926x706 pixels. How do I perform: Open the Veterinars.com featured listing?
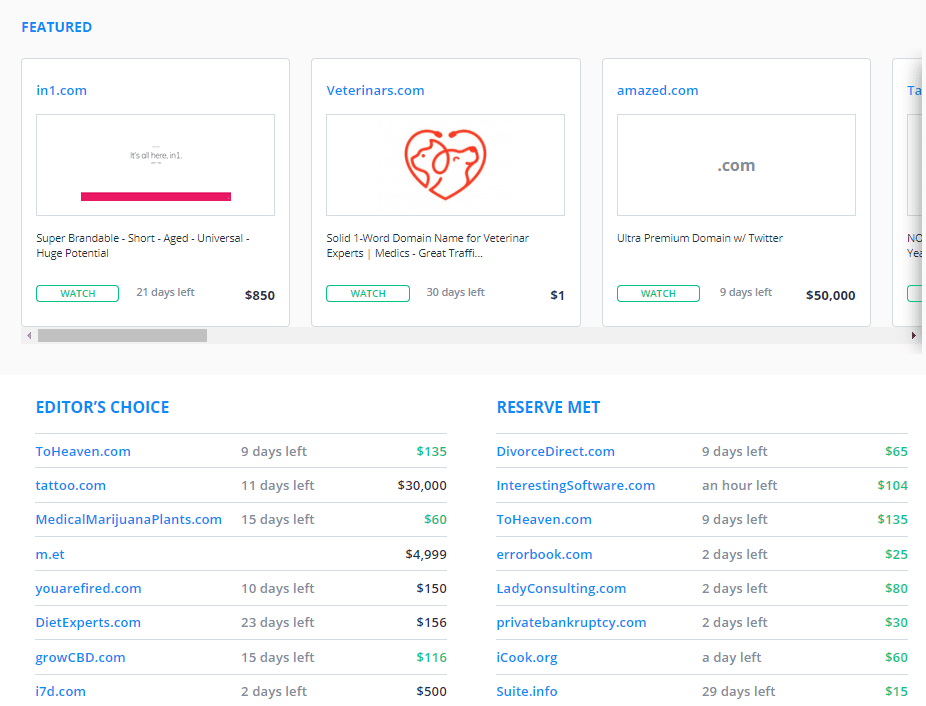[x=375, y=90]
